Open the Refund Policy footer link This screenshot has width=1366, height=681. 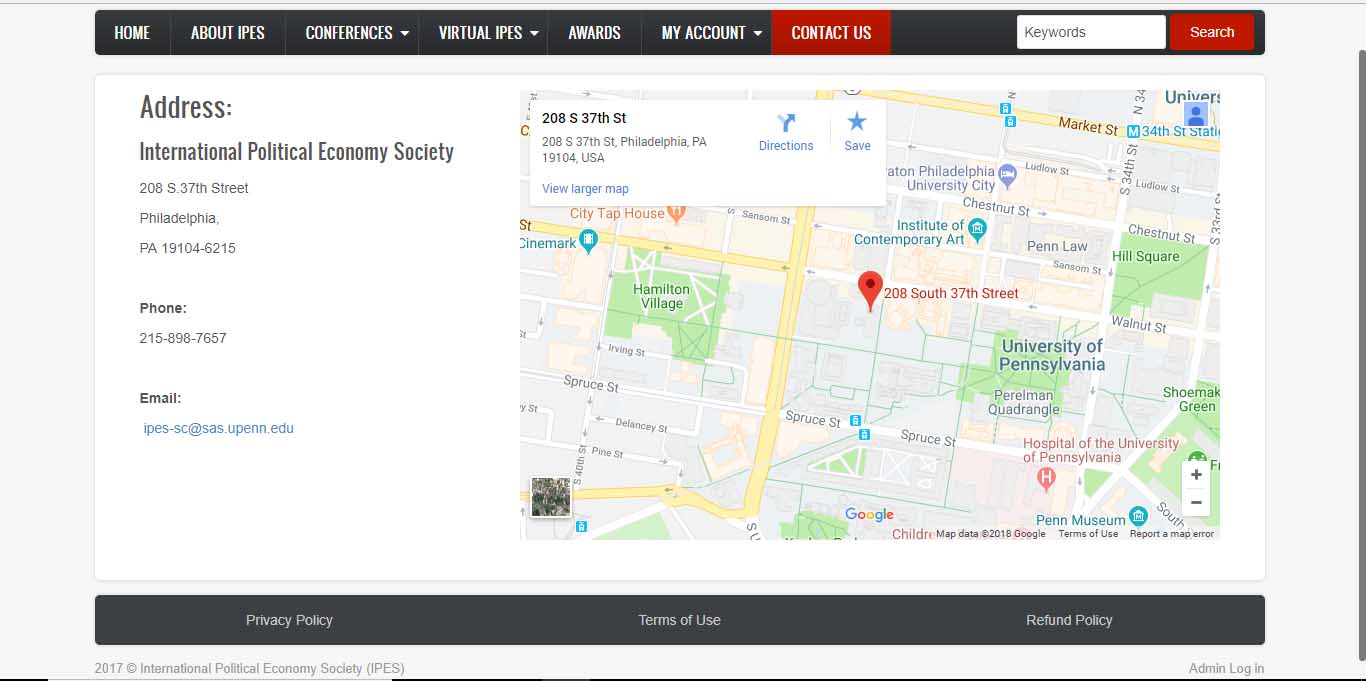(1069, 620)
